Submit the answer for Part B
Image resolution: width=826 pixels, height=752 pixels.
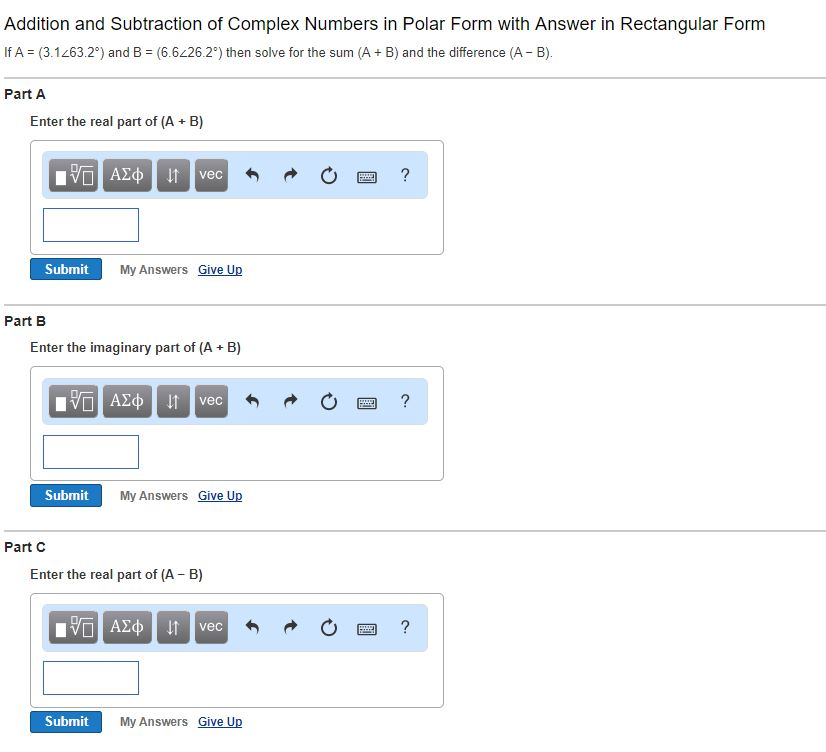(65, 495)
